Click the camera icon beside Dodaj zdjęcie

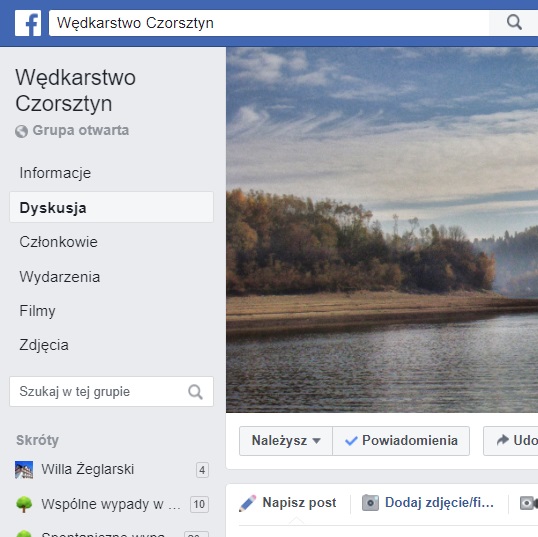point(371,503)
